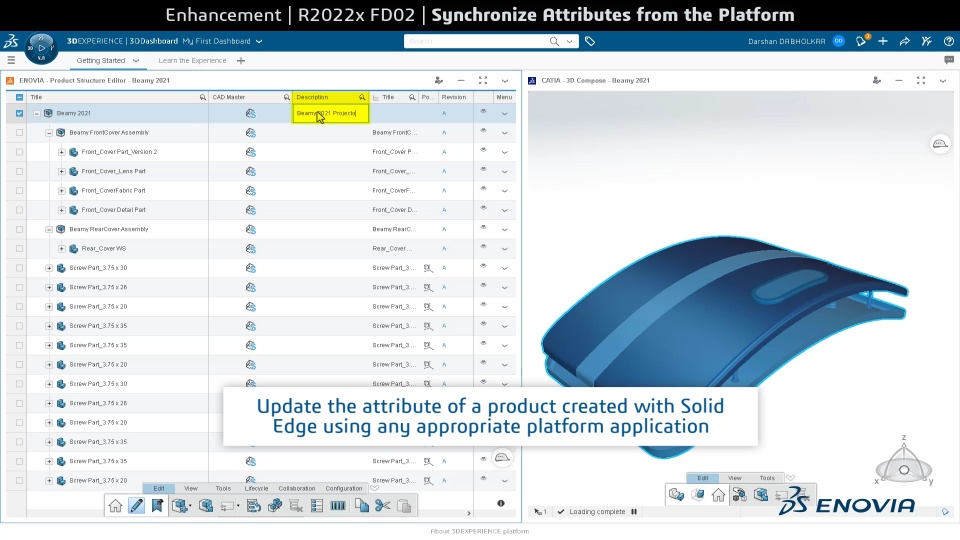
Task: Check the Rear_Cover WS checkbox
Action: pos(20,249)
